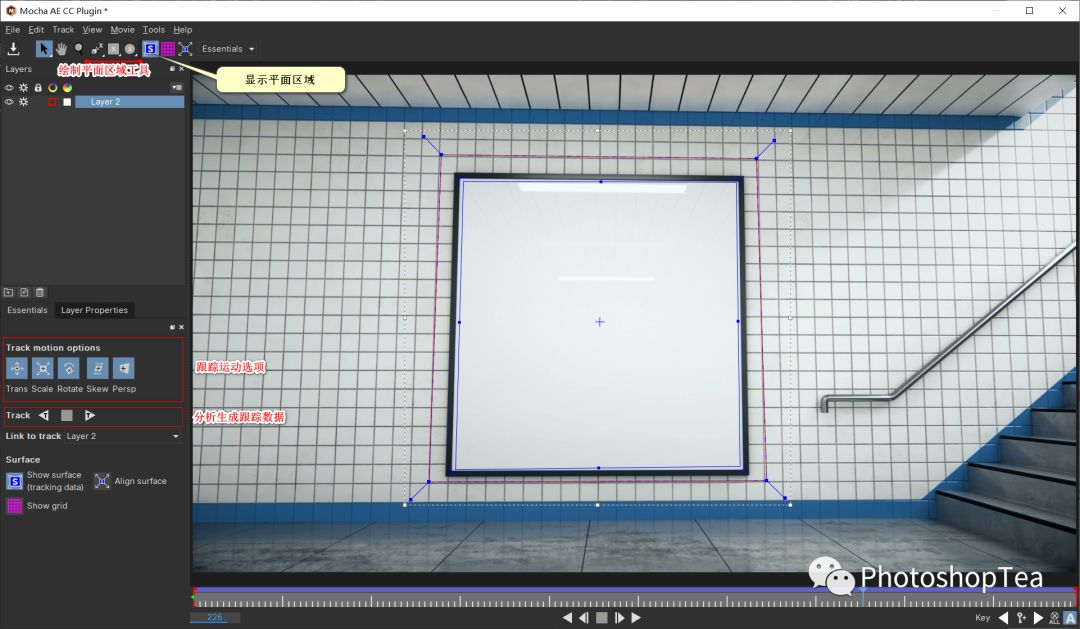Switch to the Layer Properties tab
Viewport: 1080px width, 629px height.
94,310
